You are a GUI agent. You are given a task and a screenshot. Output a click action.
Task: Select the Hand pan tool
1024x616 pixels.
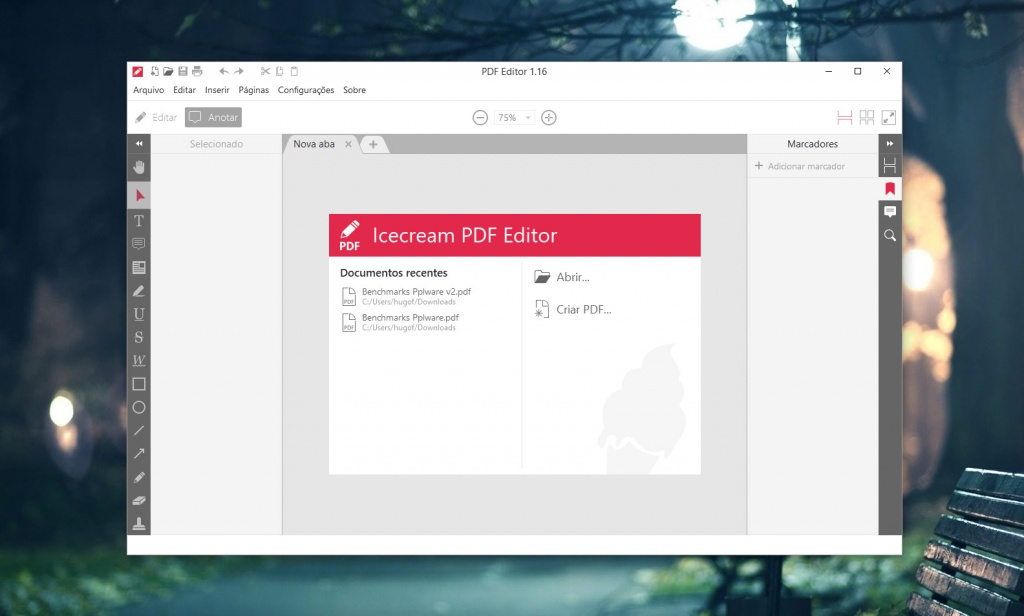(x=139, y=167)
